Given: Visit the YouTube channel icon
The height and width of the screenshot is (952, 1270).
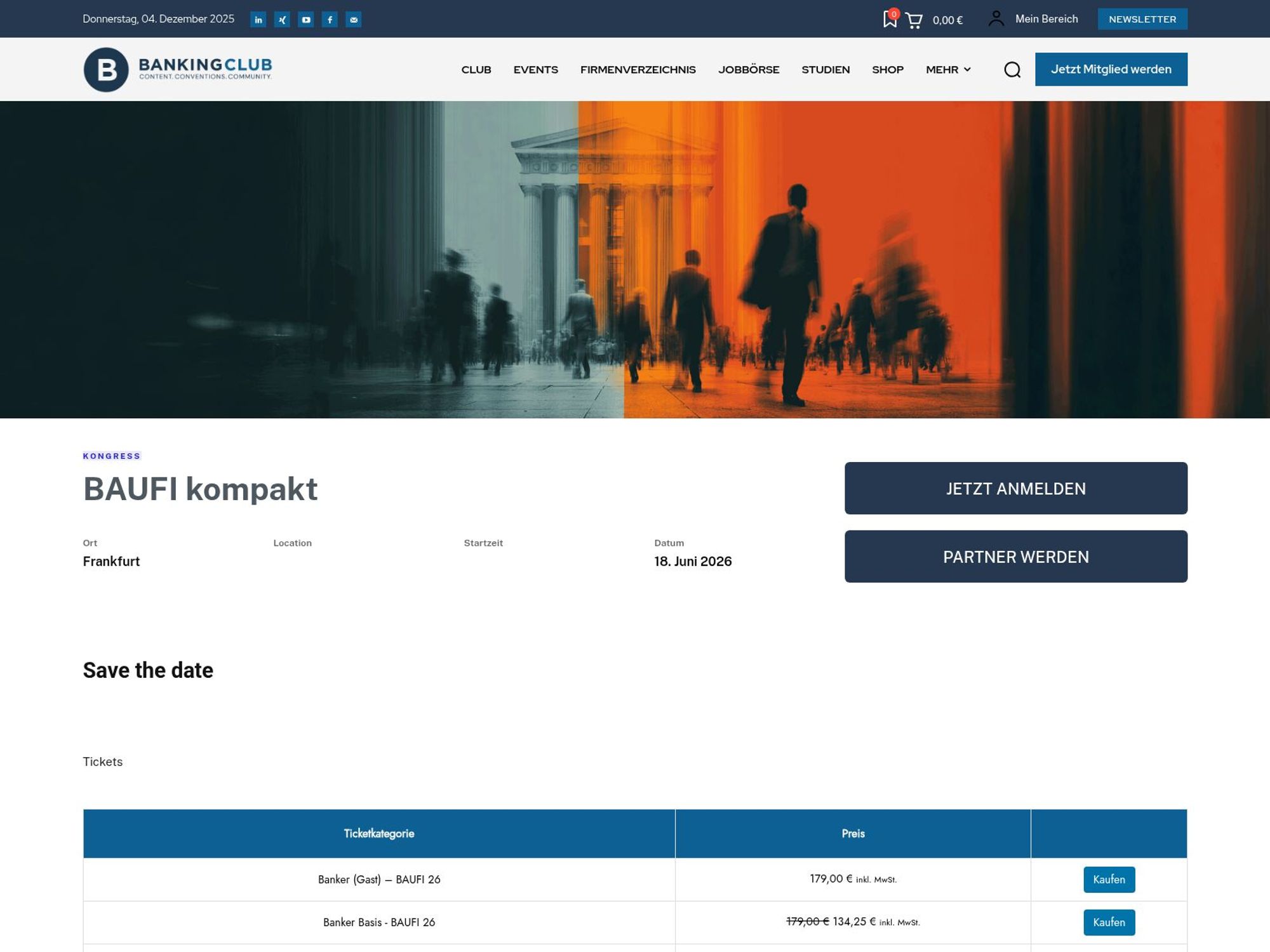Looking at the screenshot, I should (x=306, y=20).
